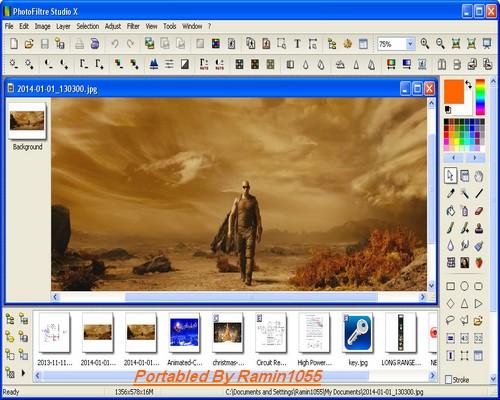500x400 pixels.
Task: Click the image horizontal scrollbar right arrow
Action: (x=423, y=297)
